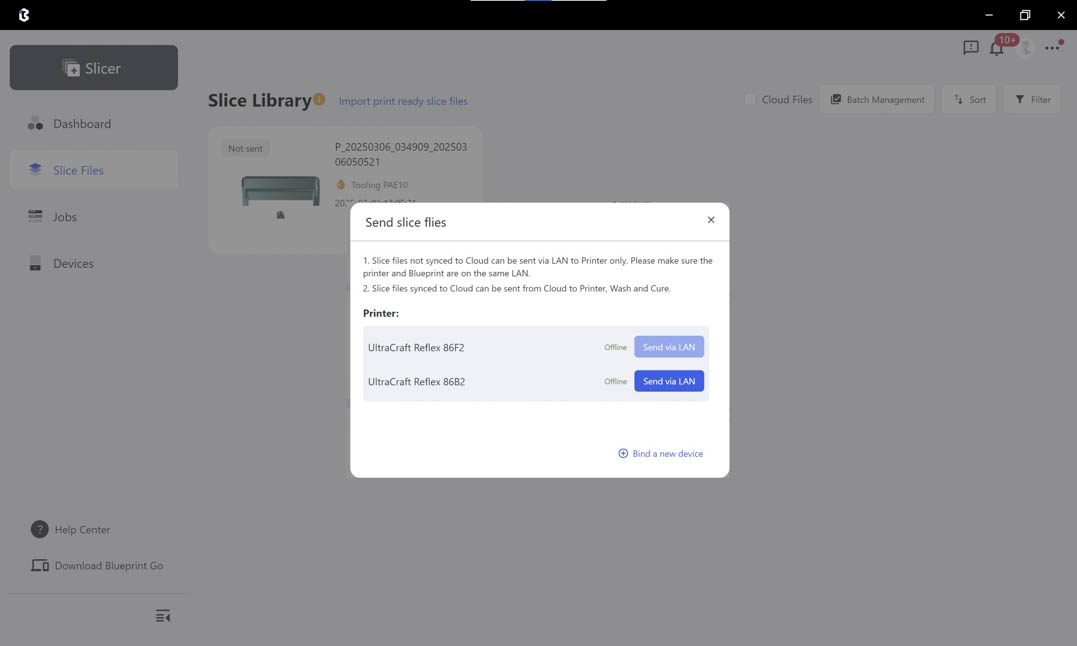The width and height of the screenshot is (1077, 646).
Task: Click UltraCraft Reflex 86B2 printer name
Action: coord(416,382)
